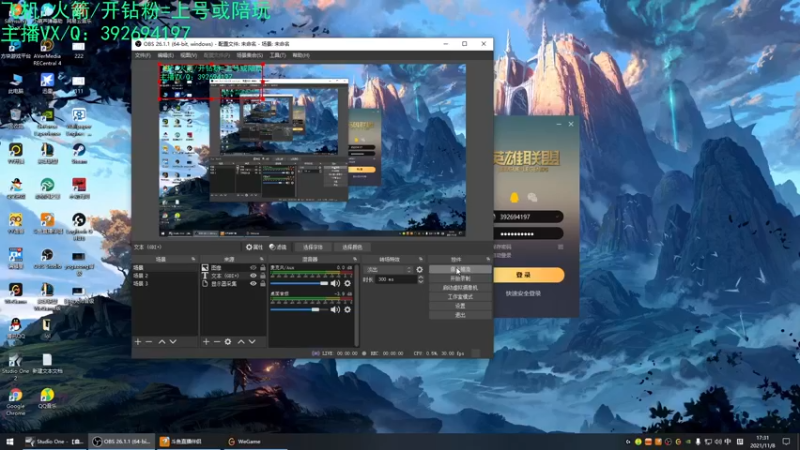Mute the microphone/Aux audio channel
800x450 pixels.
335,283
